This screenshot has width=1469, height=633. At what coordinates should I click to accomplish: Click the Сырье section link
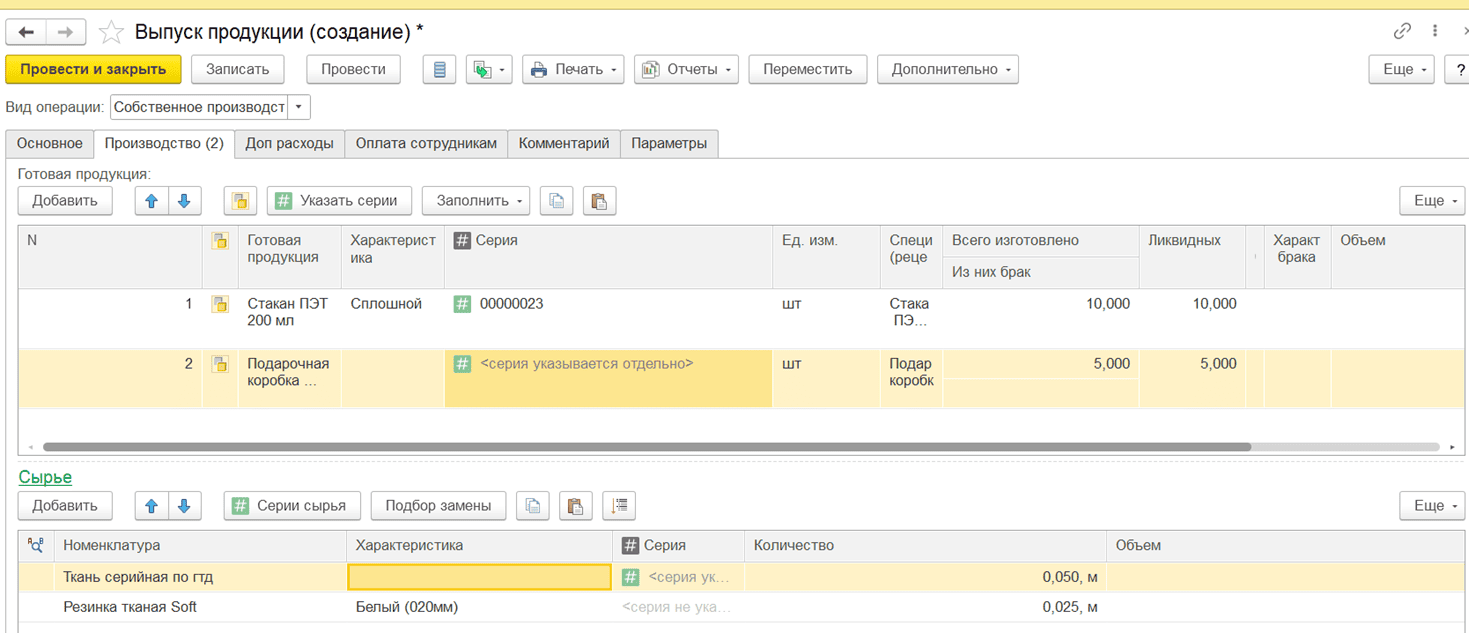coord(45,477)
